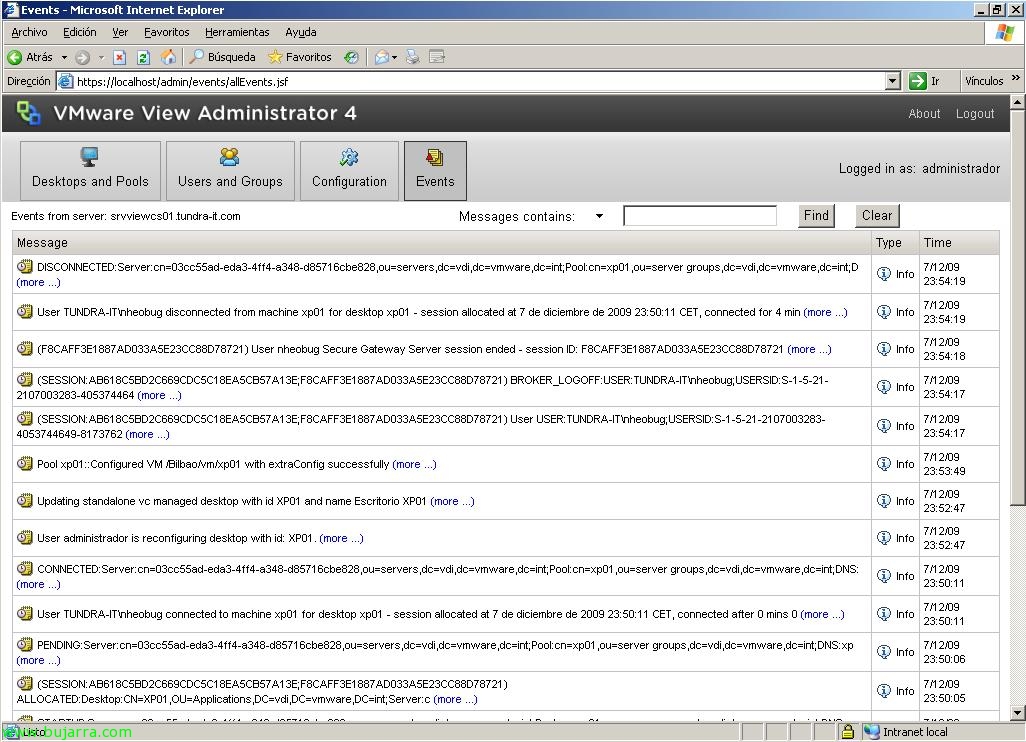Click the Info icon in the 23:50:06 row
Screen dimensions: 1026x742
(884, 651)
